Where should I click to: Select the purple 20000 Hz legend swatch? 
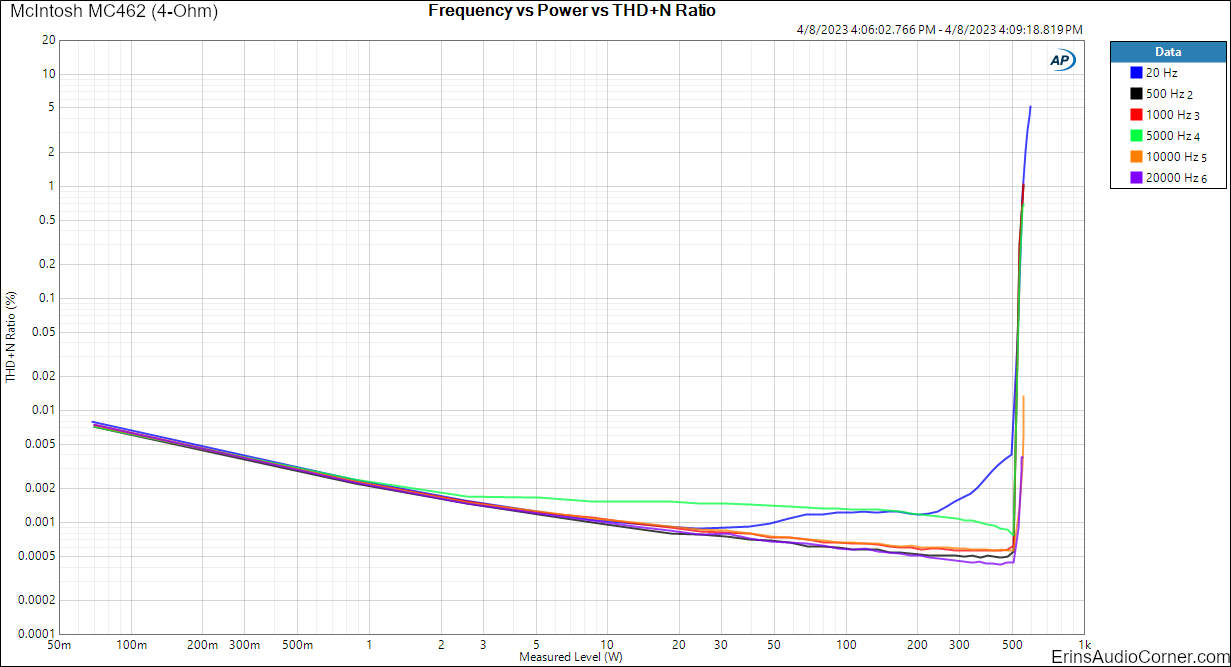1136,178
